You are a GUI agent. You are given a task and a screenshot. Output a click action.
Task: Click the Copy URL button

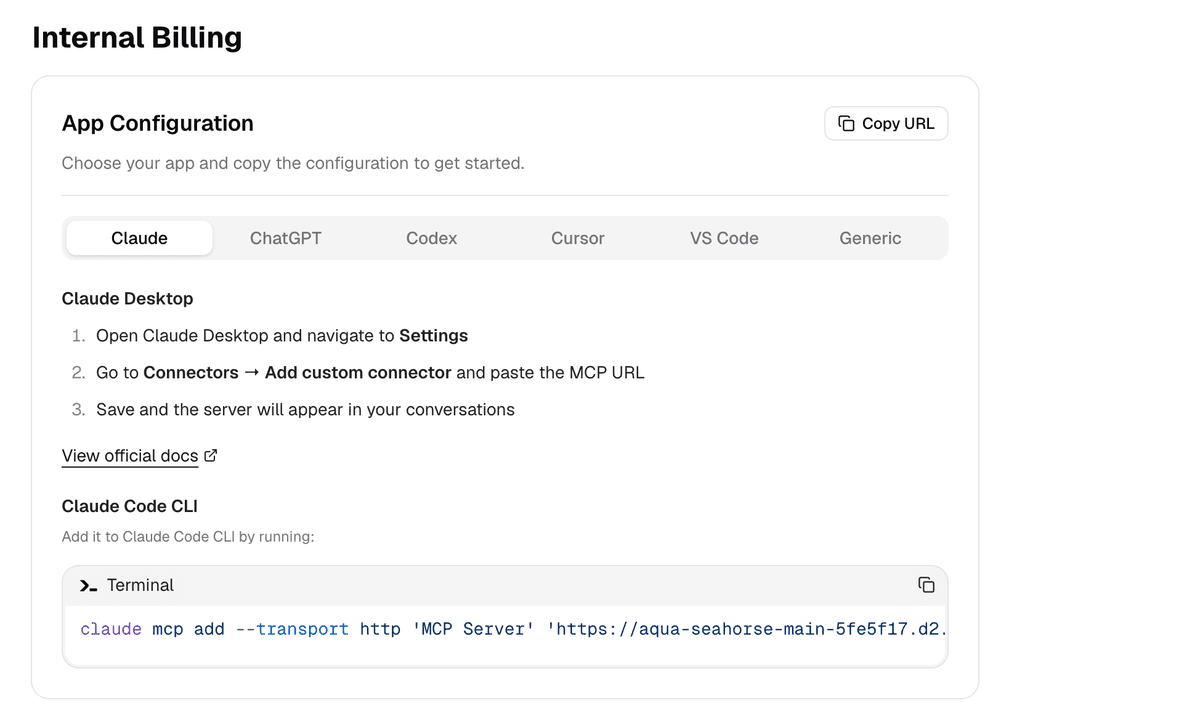(x=886, y=123)
